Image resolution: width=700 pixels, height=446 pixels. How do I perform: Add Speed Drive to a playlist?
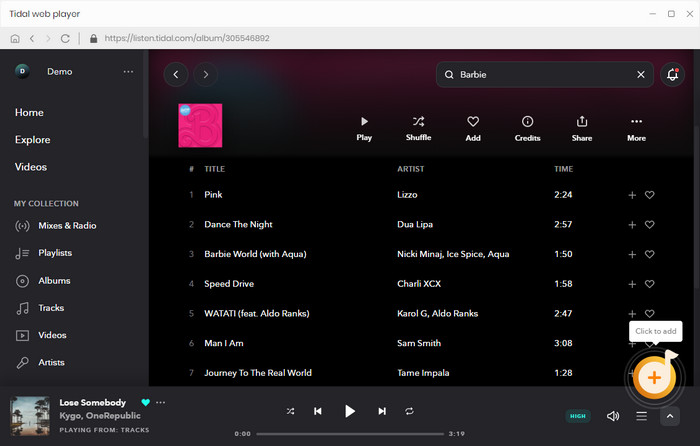632,284
